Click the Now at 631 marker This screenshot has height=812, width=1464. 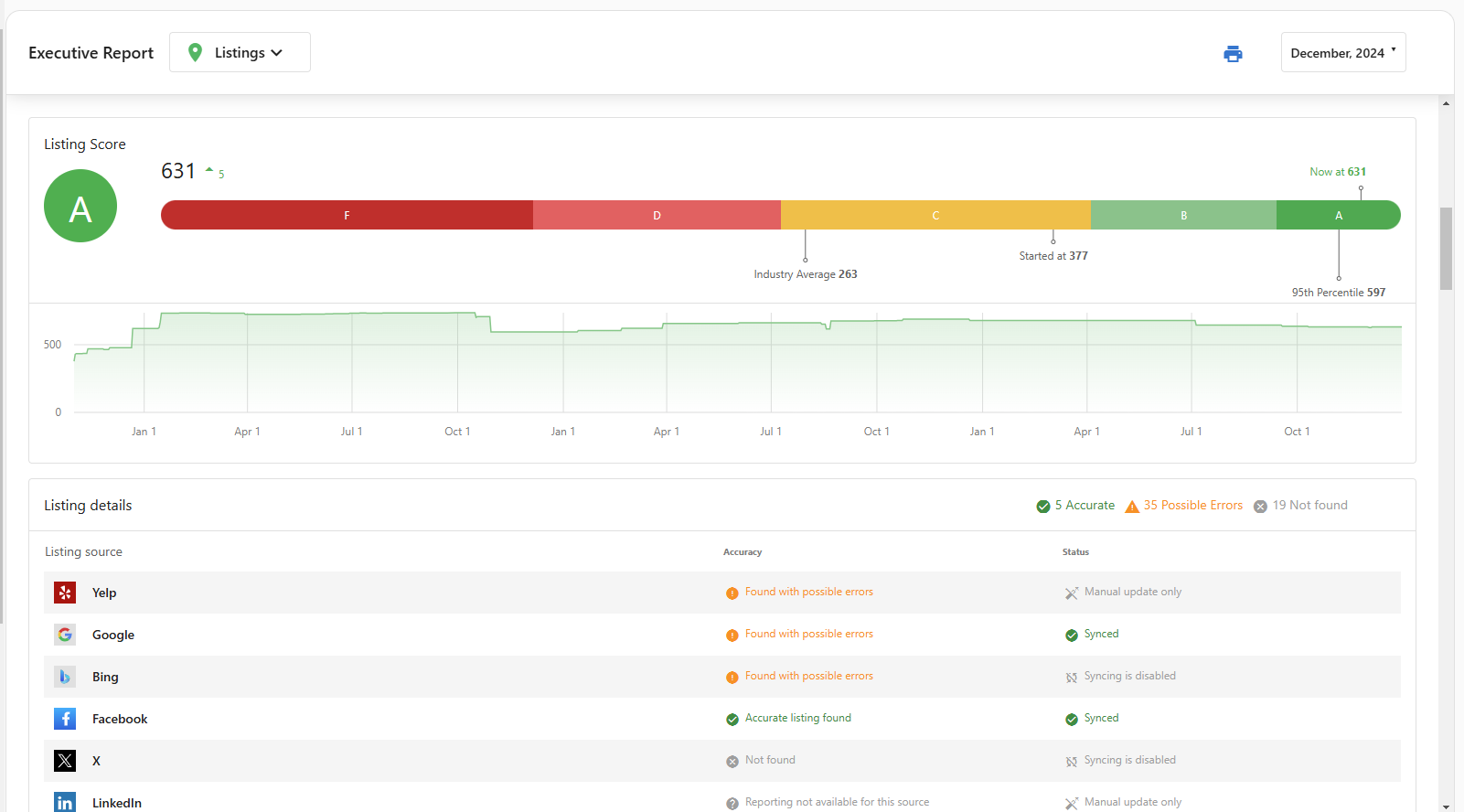(x=1338, y=172)
